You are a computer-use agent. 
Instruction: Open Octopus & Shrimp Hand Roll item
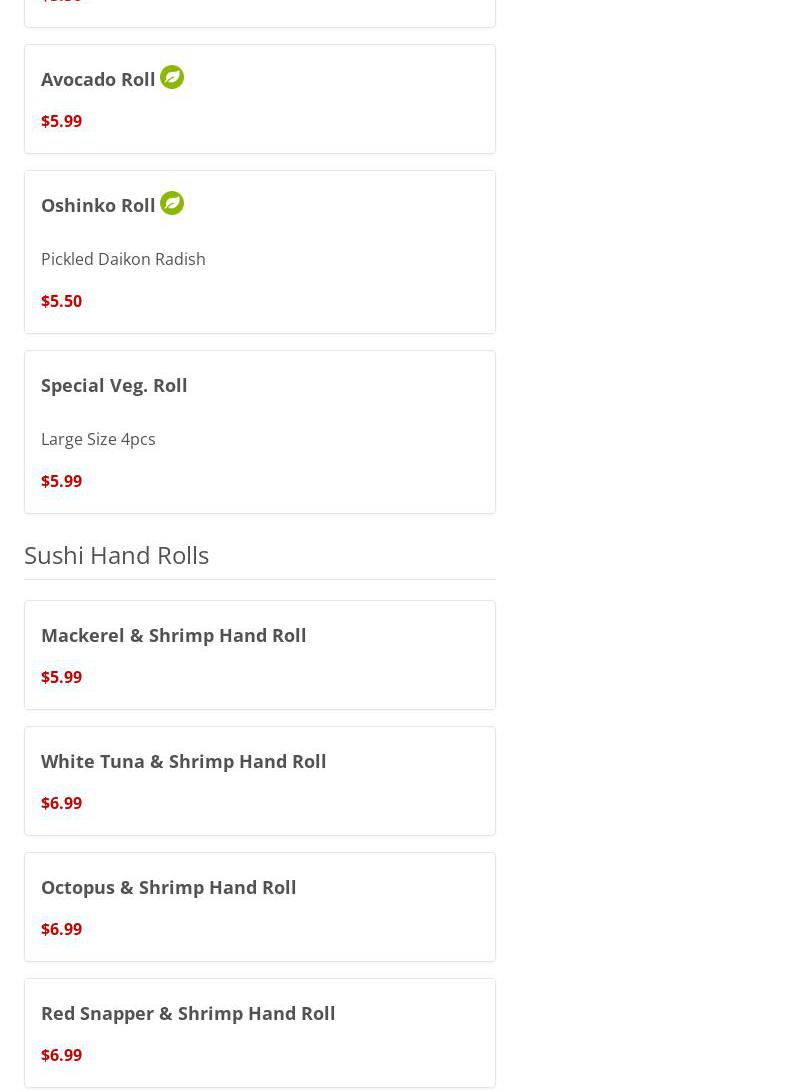pos(168,887)
